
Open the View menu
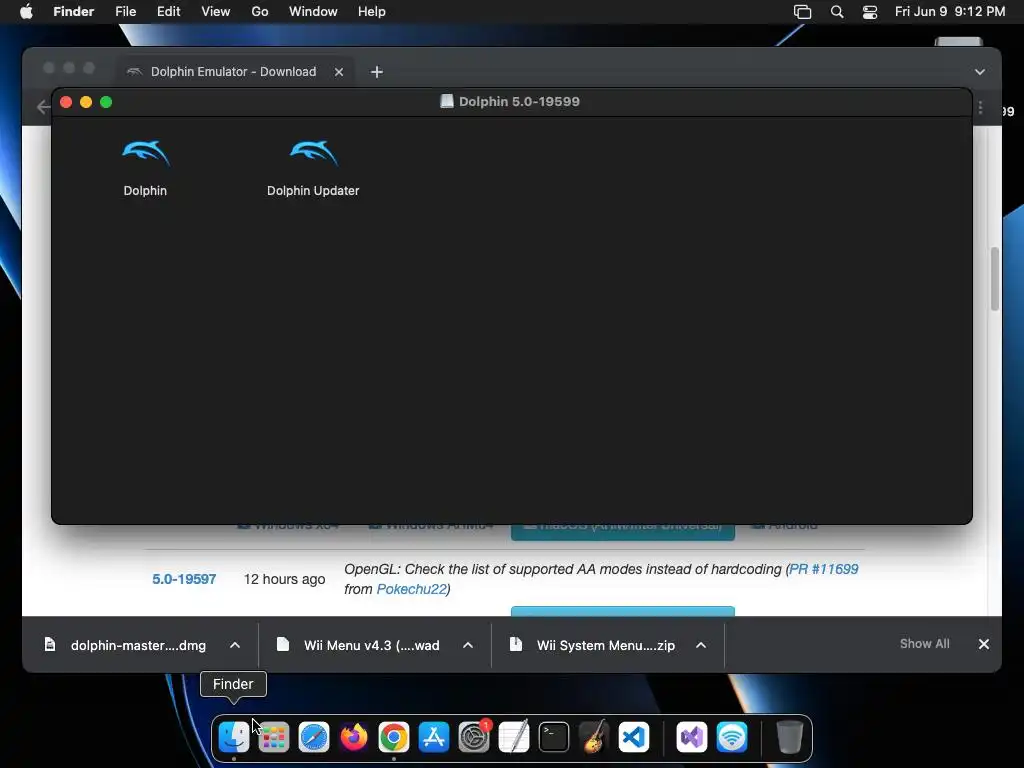point(216,12)
